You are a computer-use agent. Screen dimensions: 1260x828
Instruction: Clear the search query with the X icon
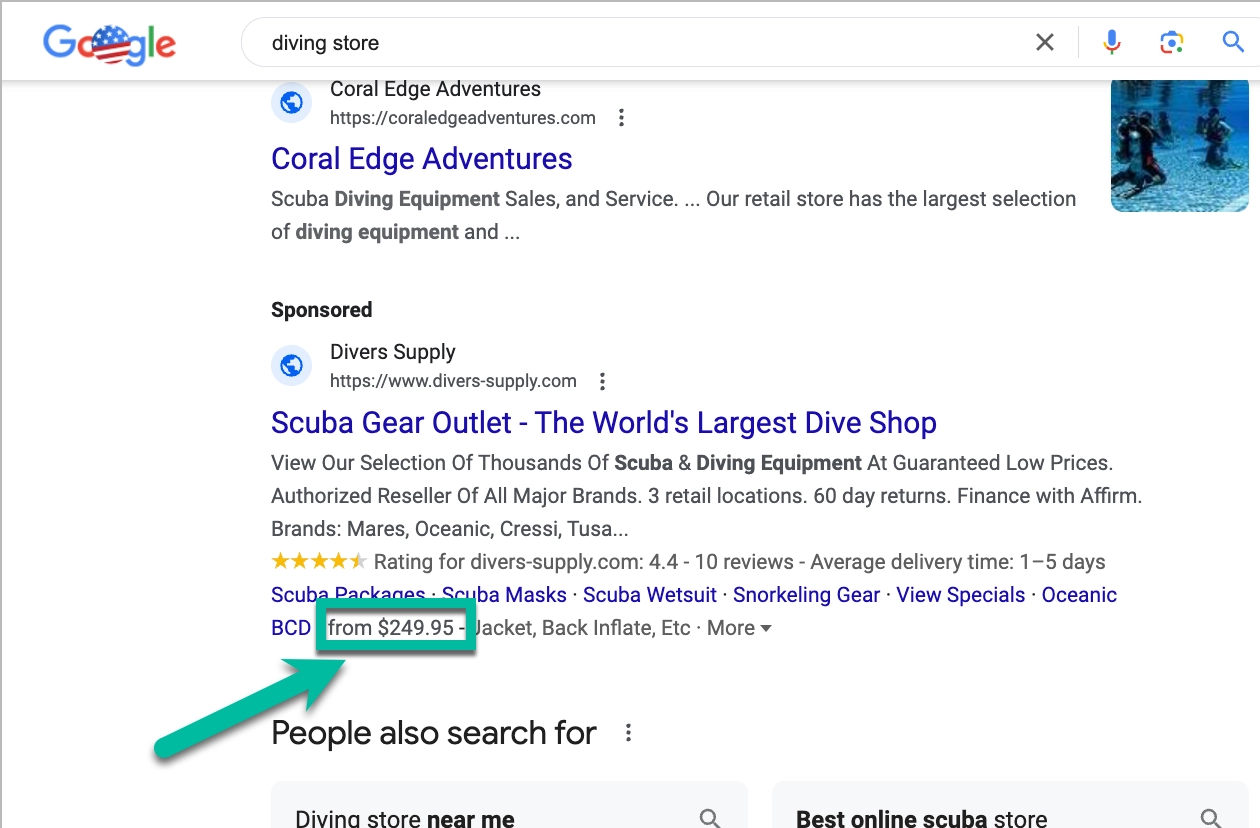[x=1045, y=42]
